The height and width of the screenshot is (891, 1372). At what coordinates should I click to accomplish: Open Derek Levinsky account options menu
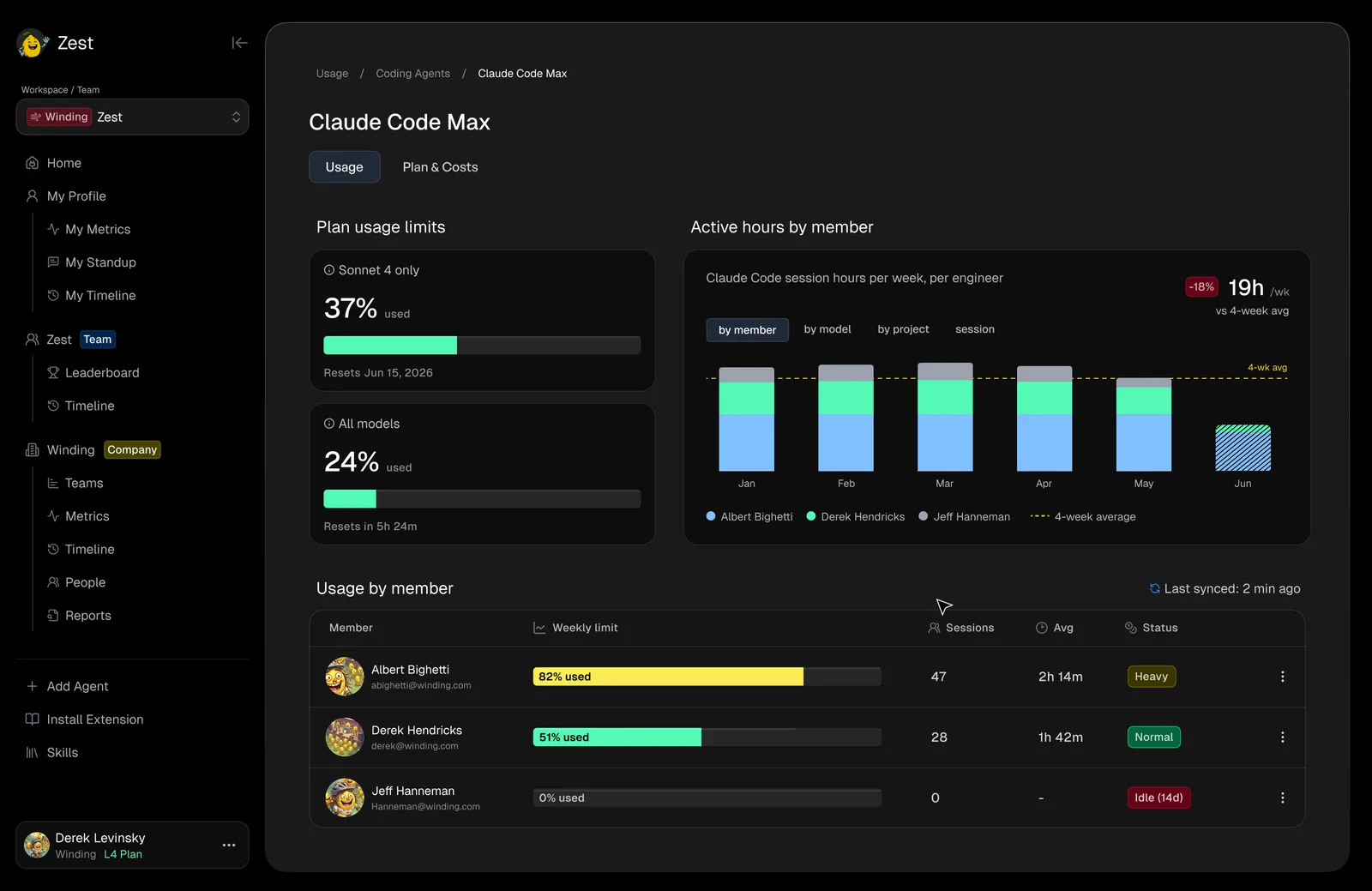(x=229, y=845)
